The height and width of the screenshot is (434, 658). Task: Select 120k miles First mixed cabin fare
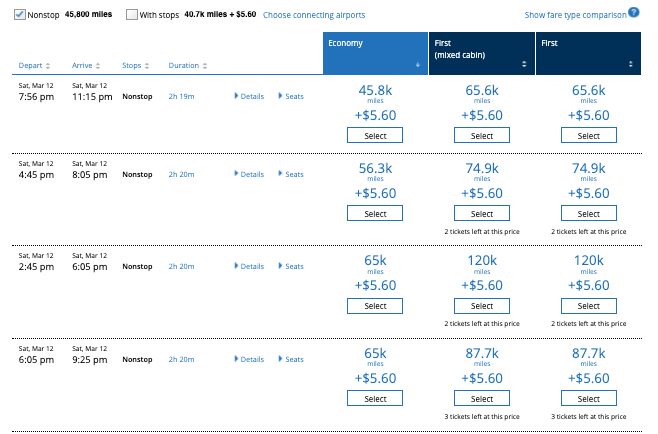click(x=481, y=306)
